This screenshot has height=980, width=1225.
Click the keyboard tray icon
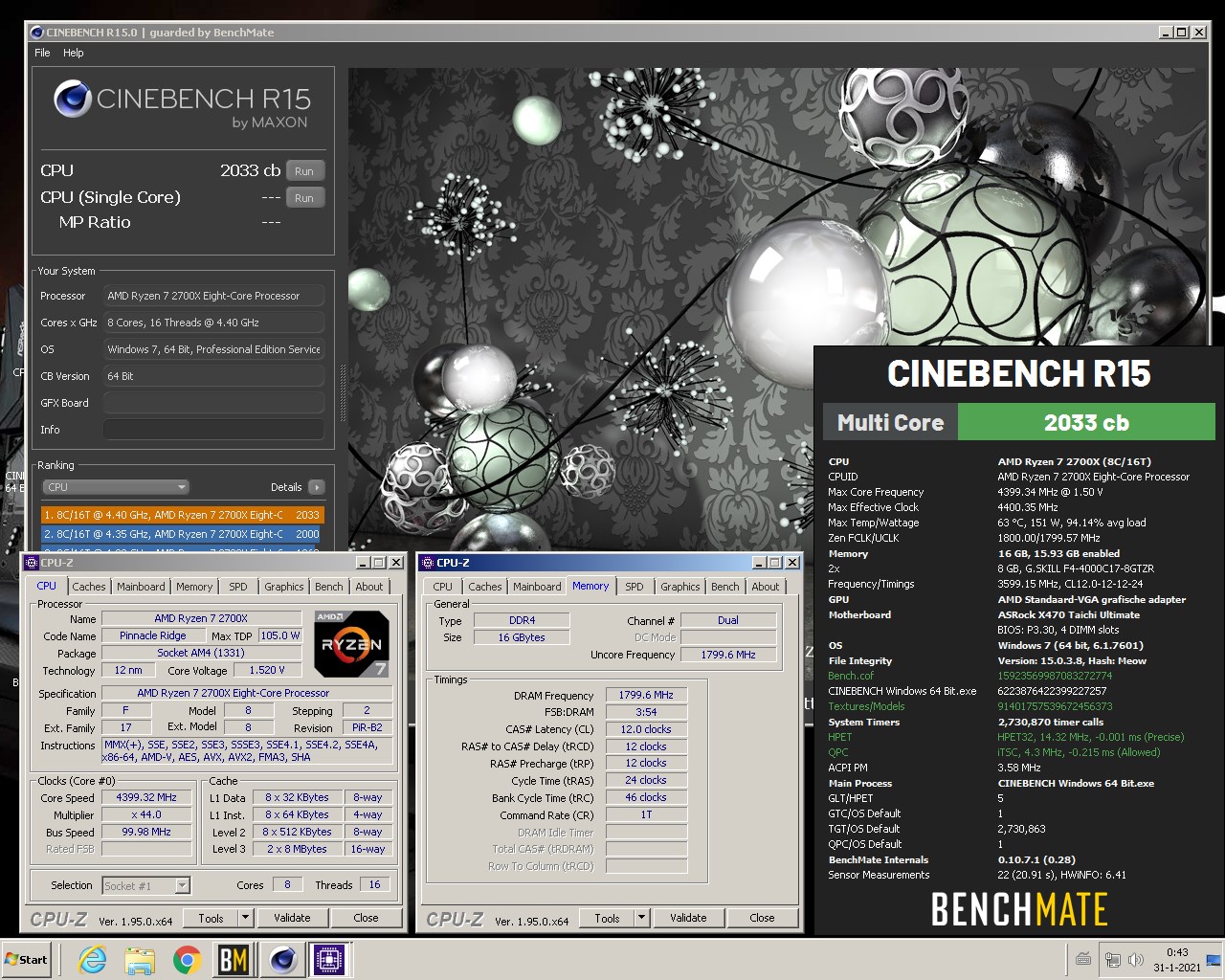click(x=1083, y=960)
